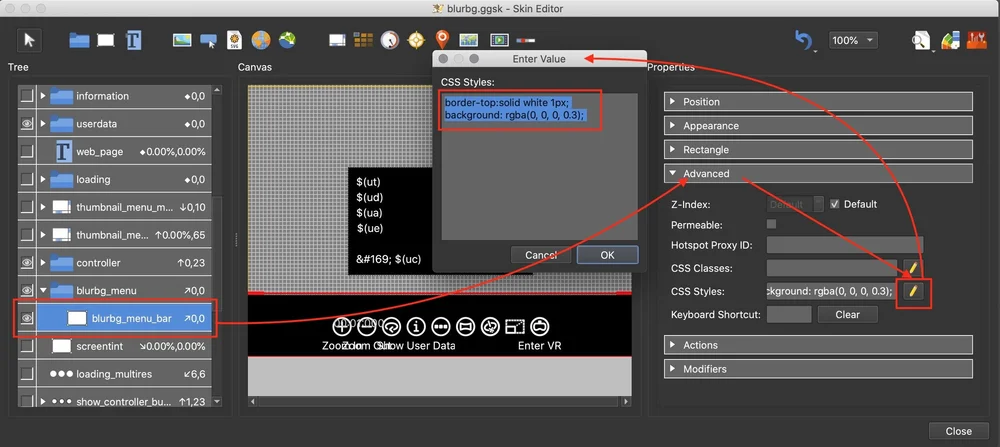Viewport: 1000px width, 447px height.
Task: Select the Video element tool
Action: pos(499,40)
